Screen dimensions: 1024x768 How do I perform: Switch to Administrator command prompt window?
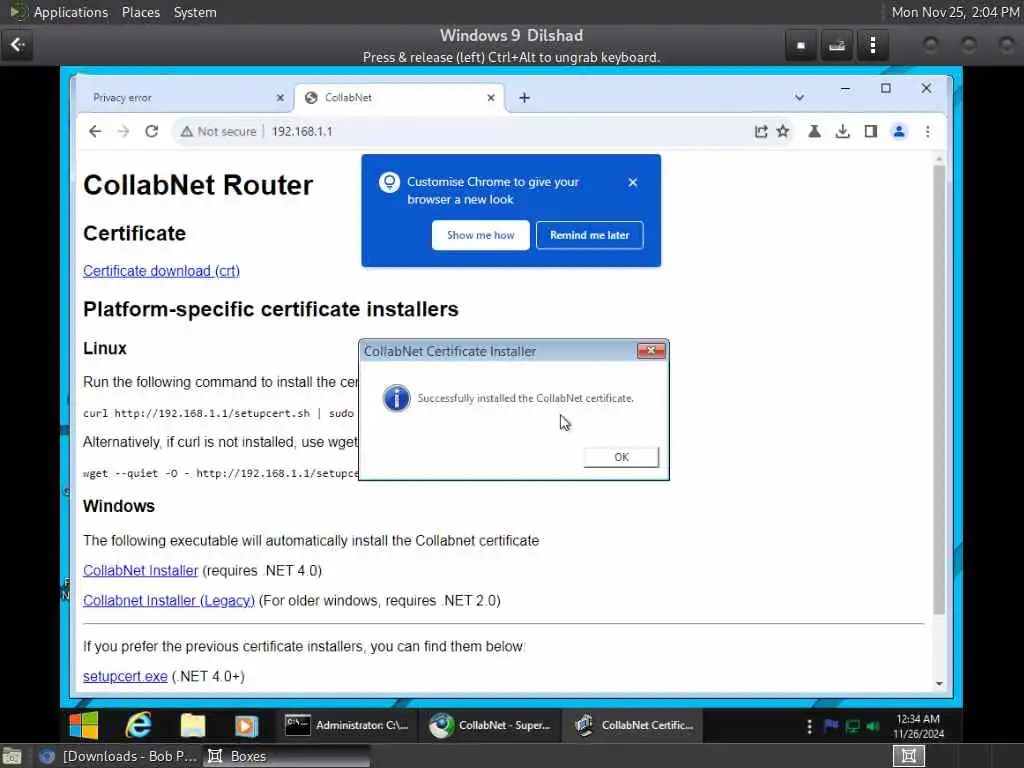click(347, 726)
